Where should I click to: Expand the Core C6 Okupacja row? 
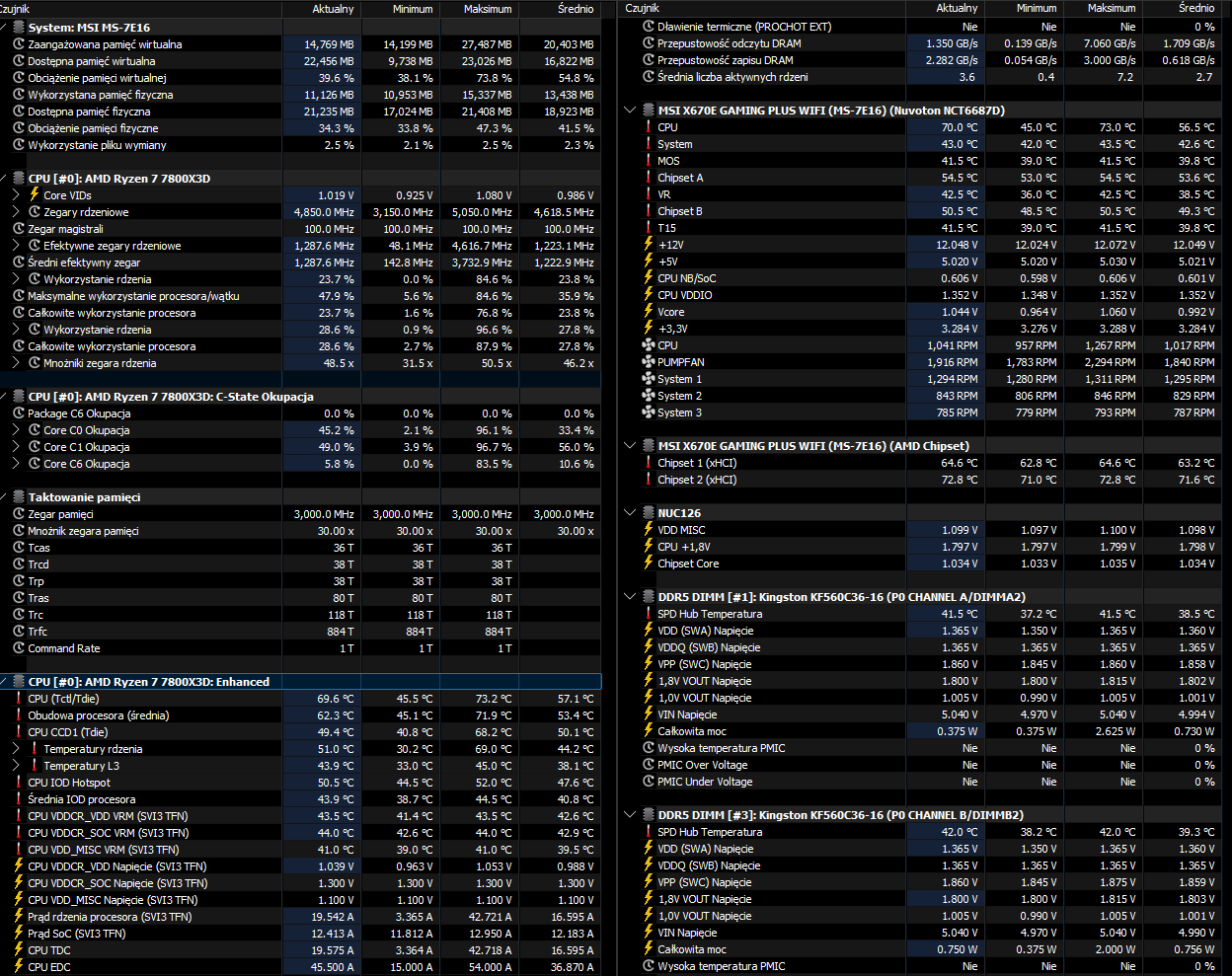coord(17,464)
